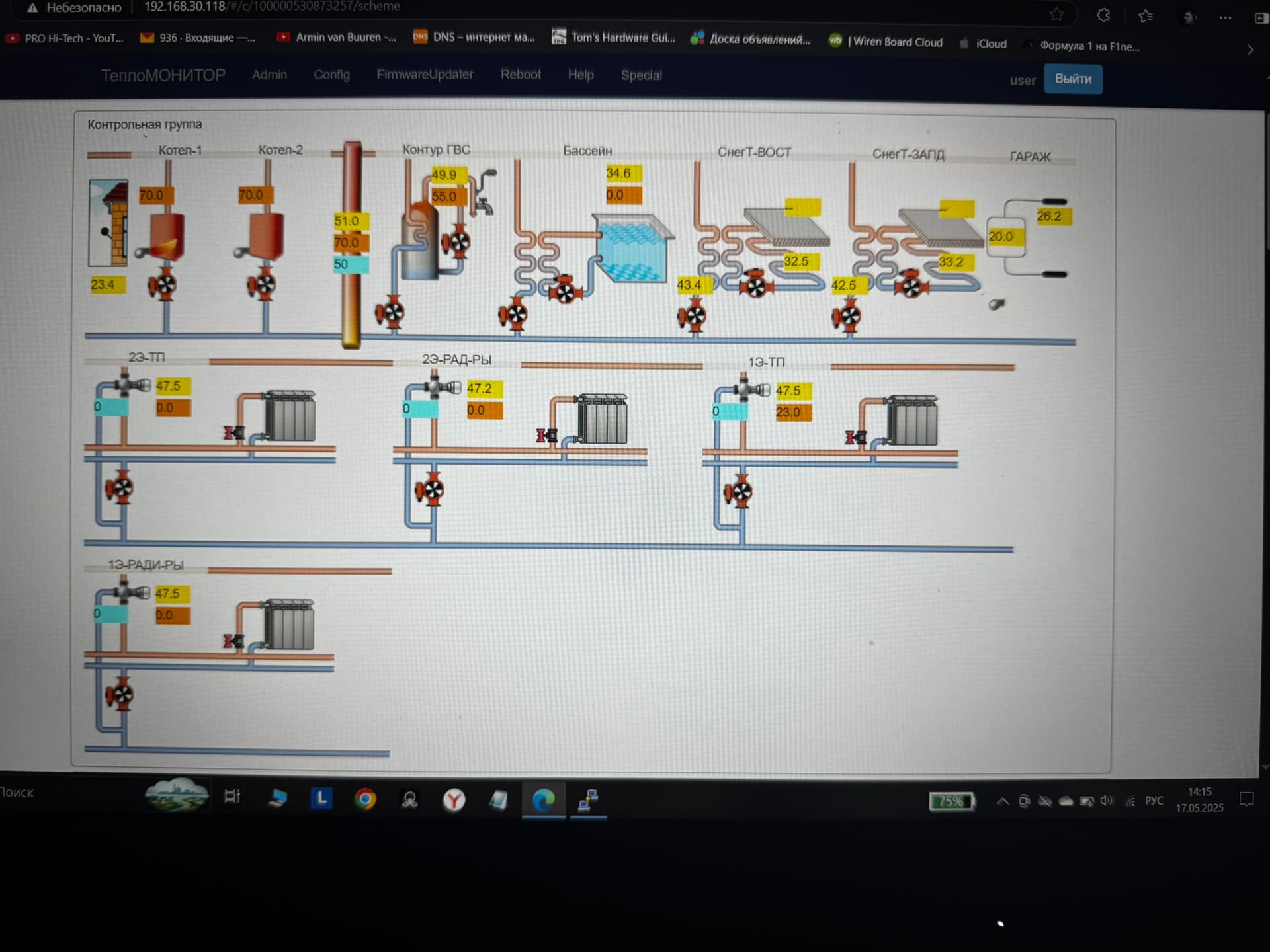Click ГВС temperature value 49.9
Screen dimensions: 1270x952
point(448,175)
